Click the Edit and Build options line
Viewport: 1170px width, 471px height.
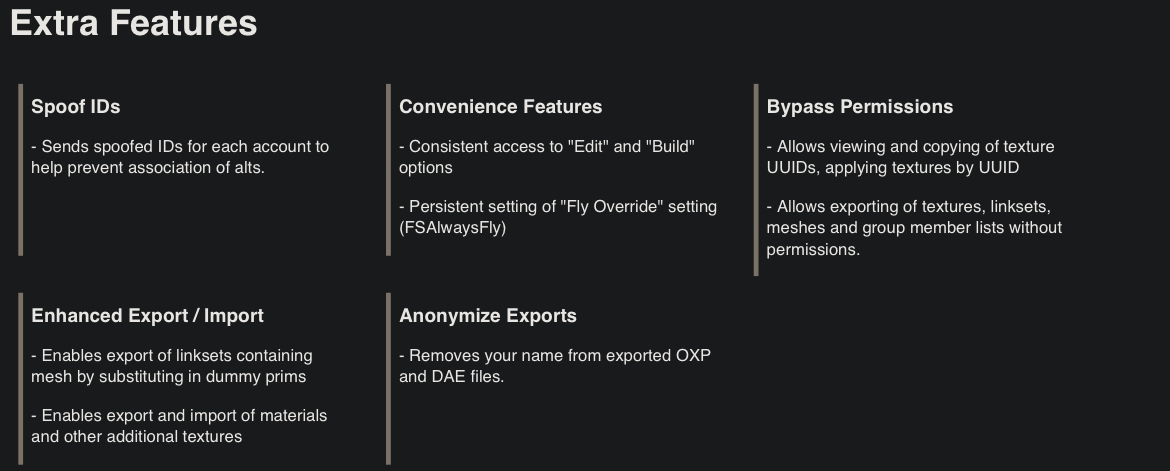point(547,157)
